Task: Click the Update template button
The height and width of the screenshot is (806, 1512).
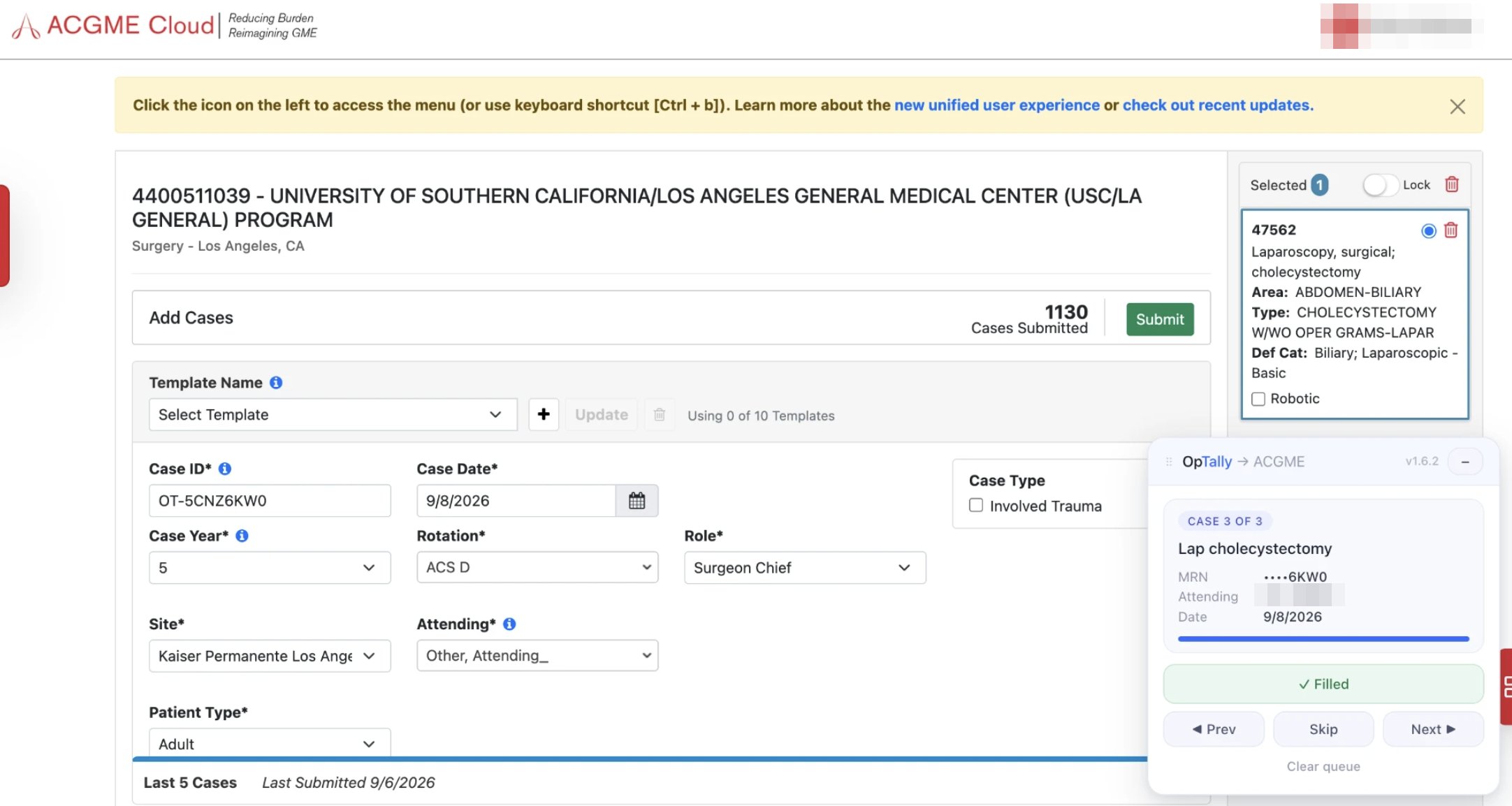Action: pos(601,414)
